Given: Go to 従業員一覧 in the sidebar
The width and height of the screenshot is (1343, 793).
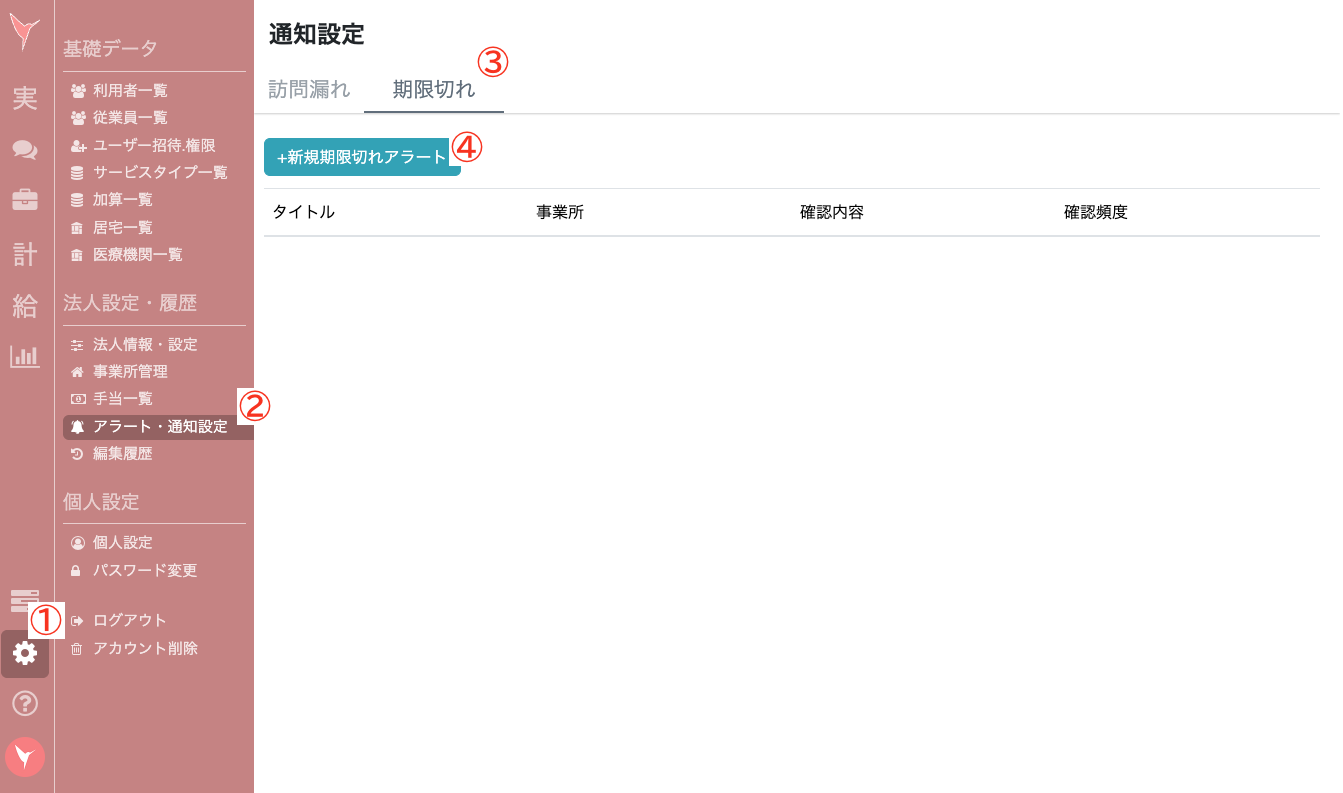Looking at the screenshot, I should (x=130, y=118).
